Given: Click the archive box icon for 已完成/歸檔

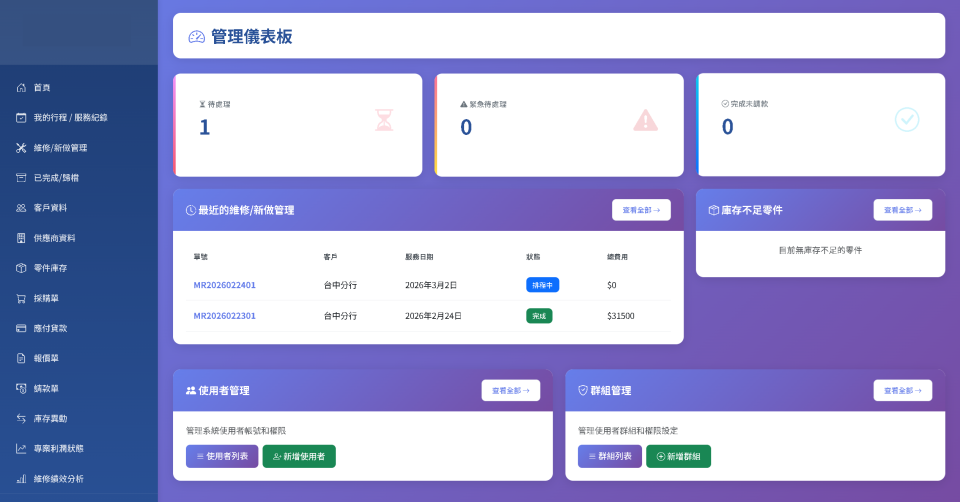Looking at the screenshot, I should click(21, 178).
